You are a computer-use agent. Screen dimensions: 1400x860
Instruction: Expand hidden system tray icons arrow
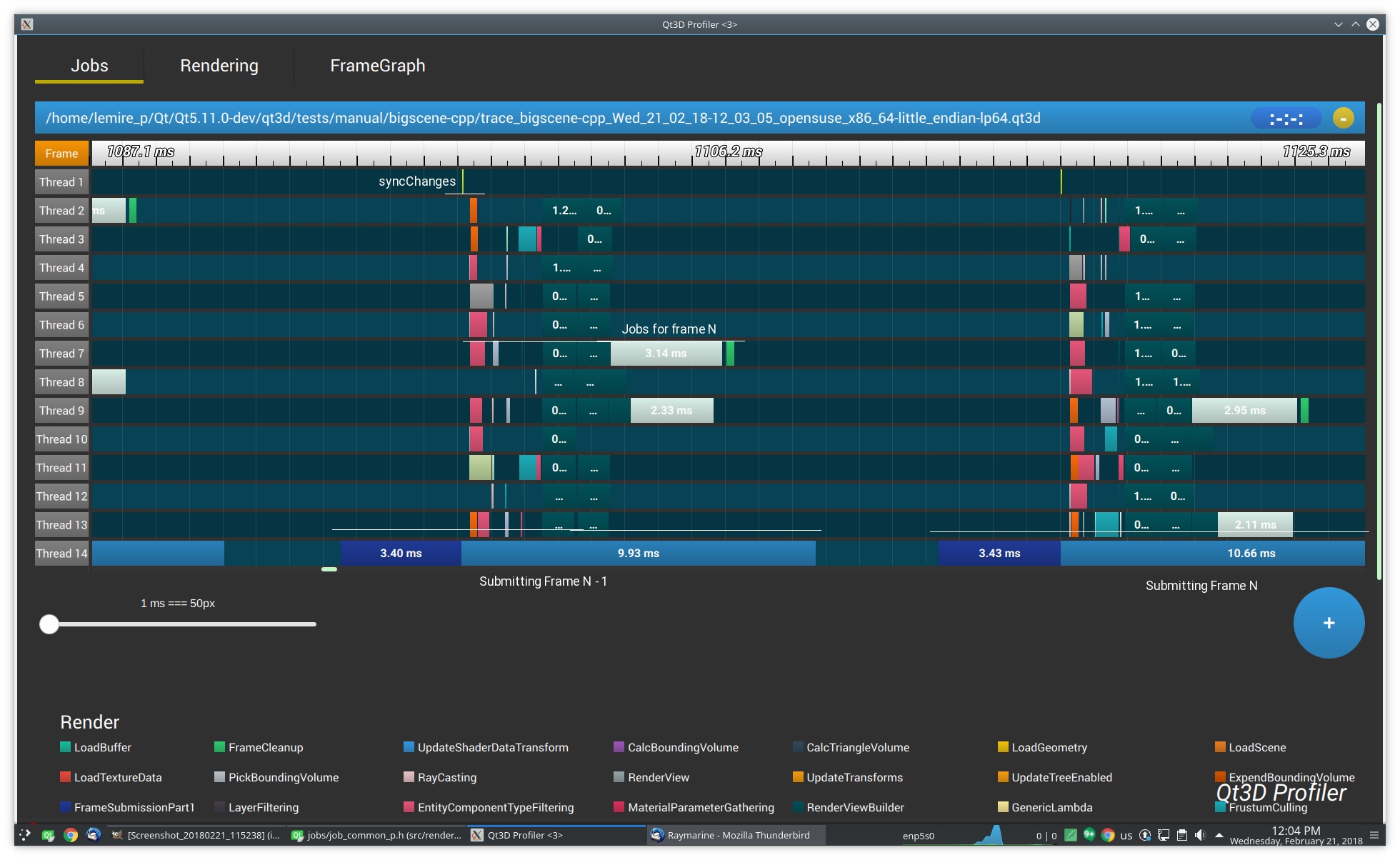click(1219, 835)
